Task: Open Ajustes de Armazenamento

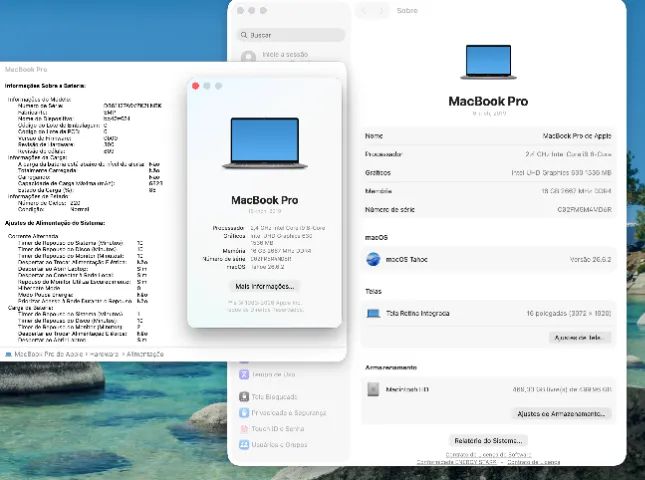Action: 561,414
